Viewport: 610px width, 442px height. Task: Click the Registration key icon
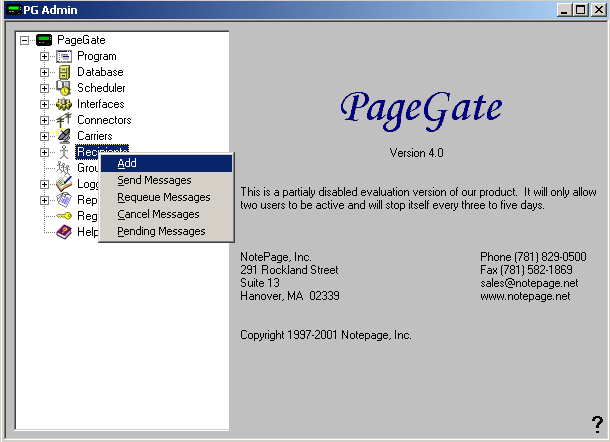pos(64,216)
